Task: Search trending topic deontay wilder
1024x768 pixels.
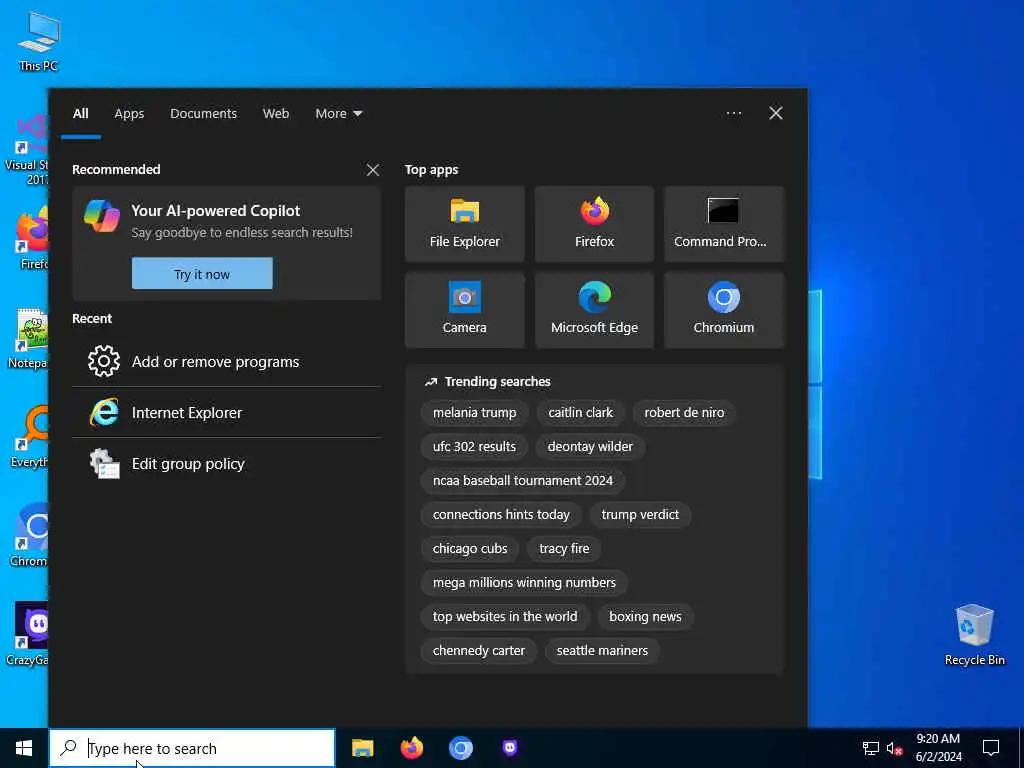Action: [x=590, y=447]
